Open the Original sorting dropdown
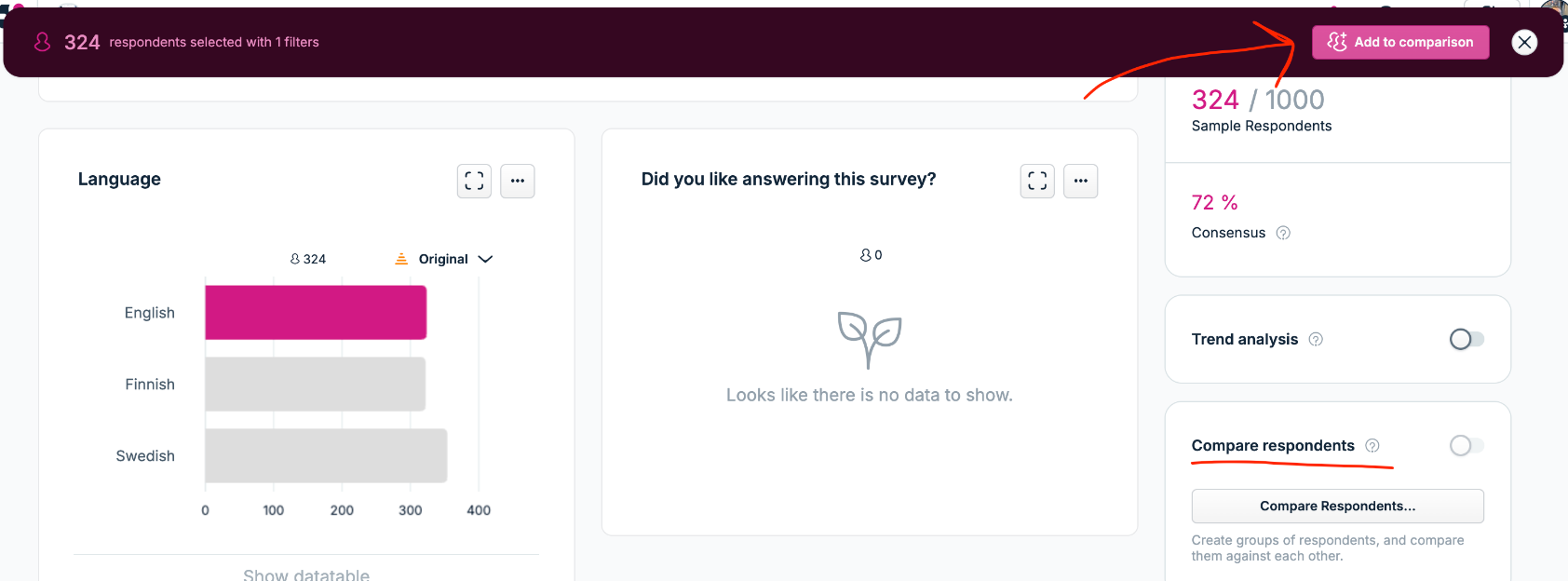The height and width of the screenshot is (581, 1568). 443,259
